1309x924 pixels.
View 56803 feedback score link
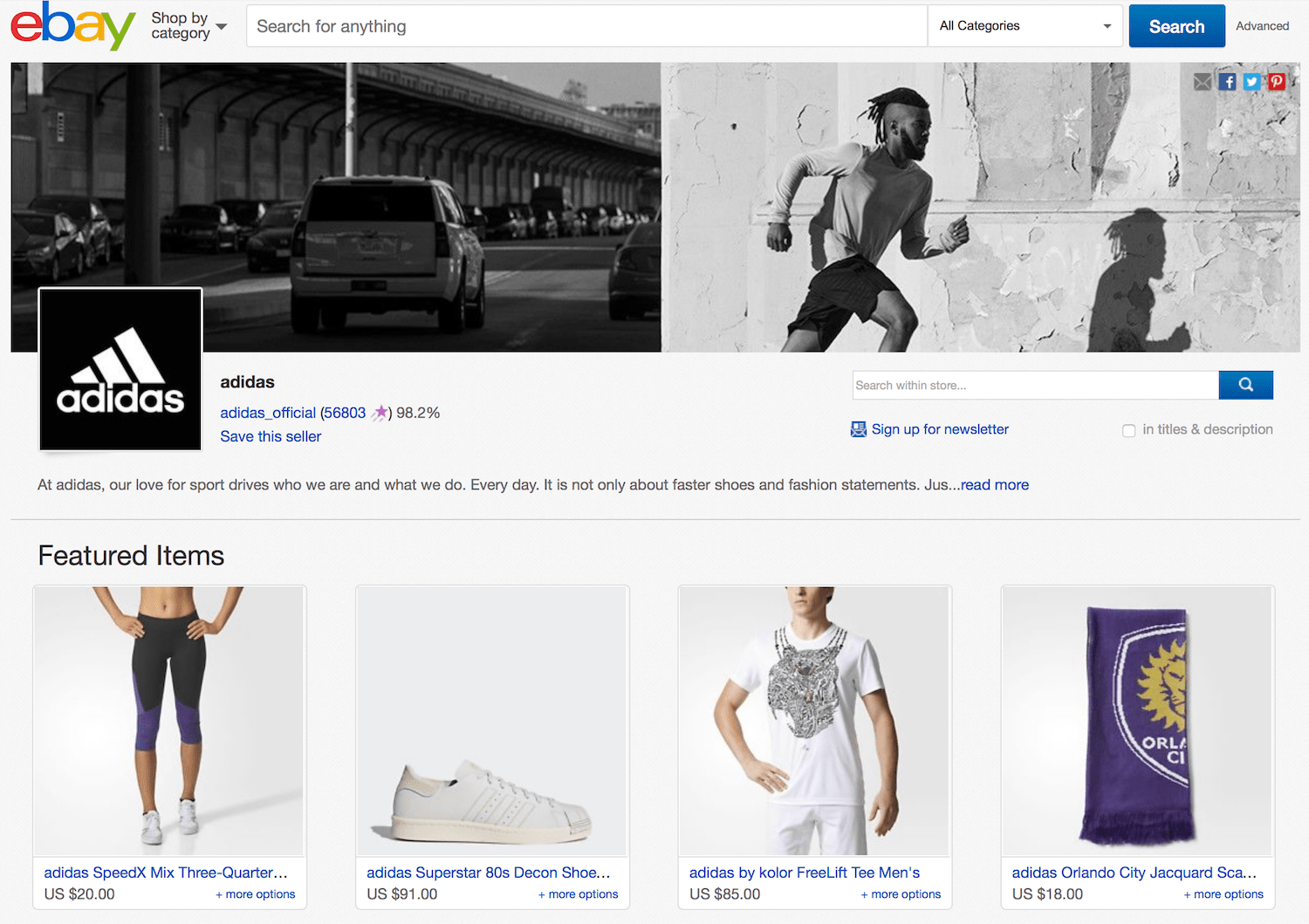(x=345, y=413)
